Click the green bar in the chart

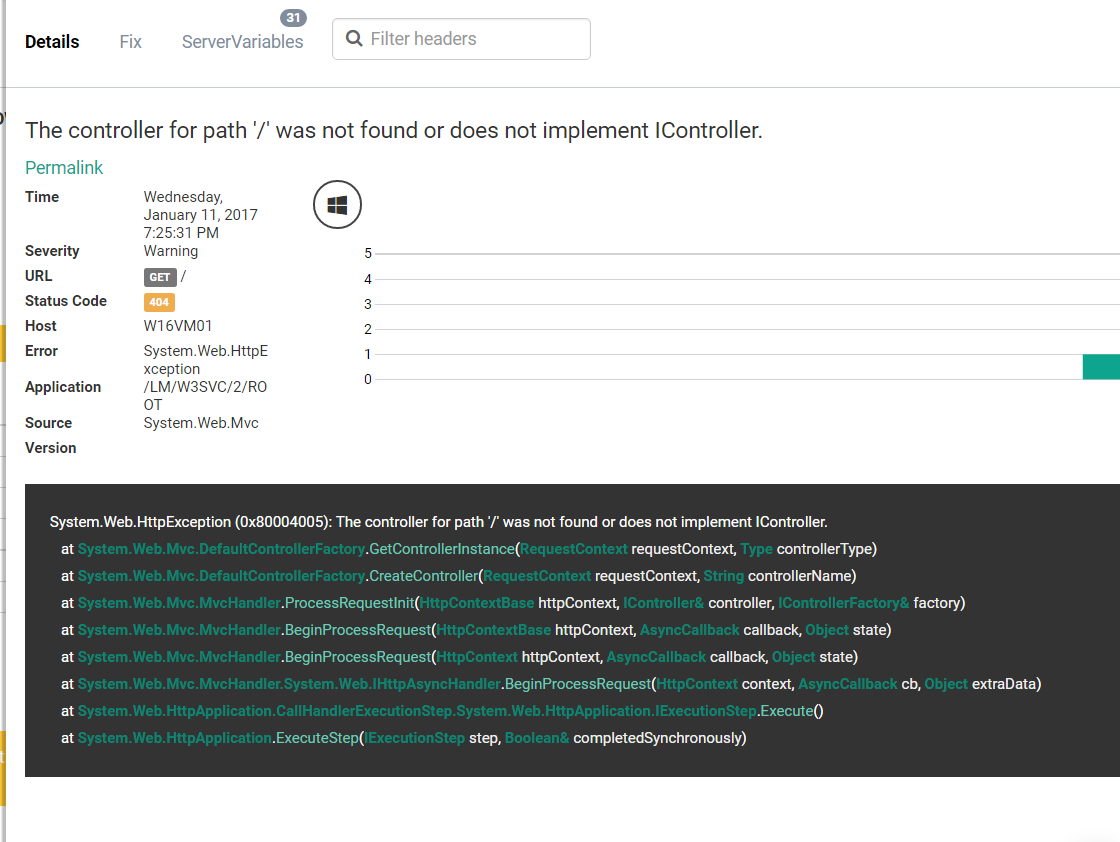coord(1101,366)
